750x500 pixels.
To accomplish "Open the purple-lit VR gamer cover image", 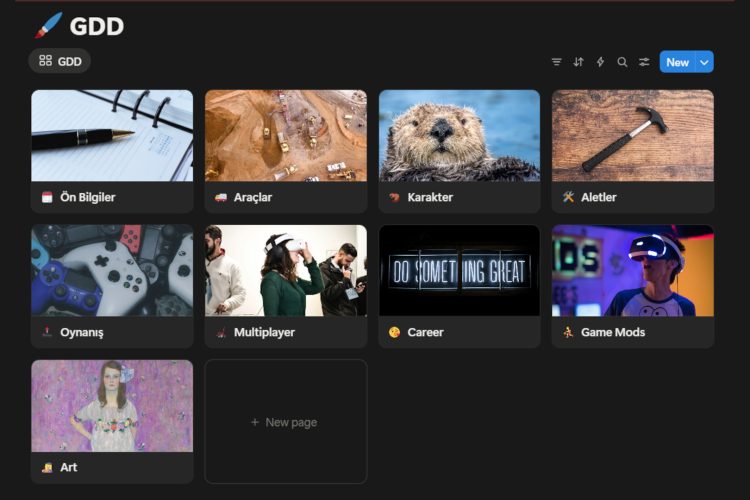I will 633,271.
